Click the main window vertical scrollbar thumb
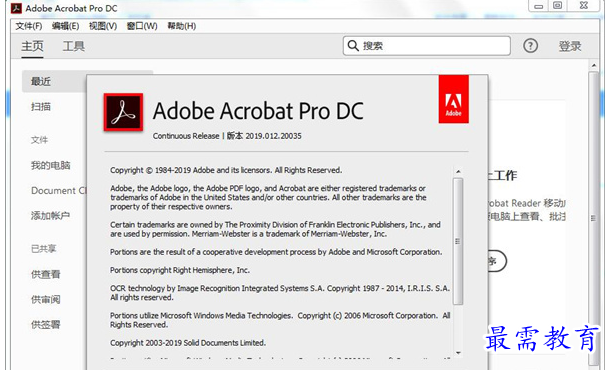 (x=593, y=218)
